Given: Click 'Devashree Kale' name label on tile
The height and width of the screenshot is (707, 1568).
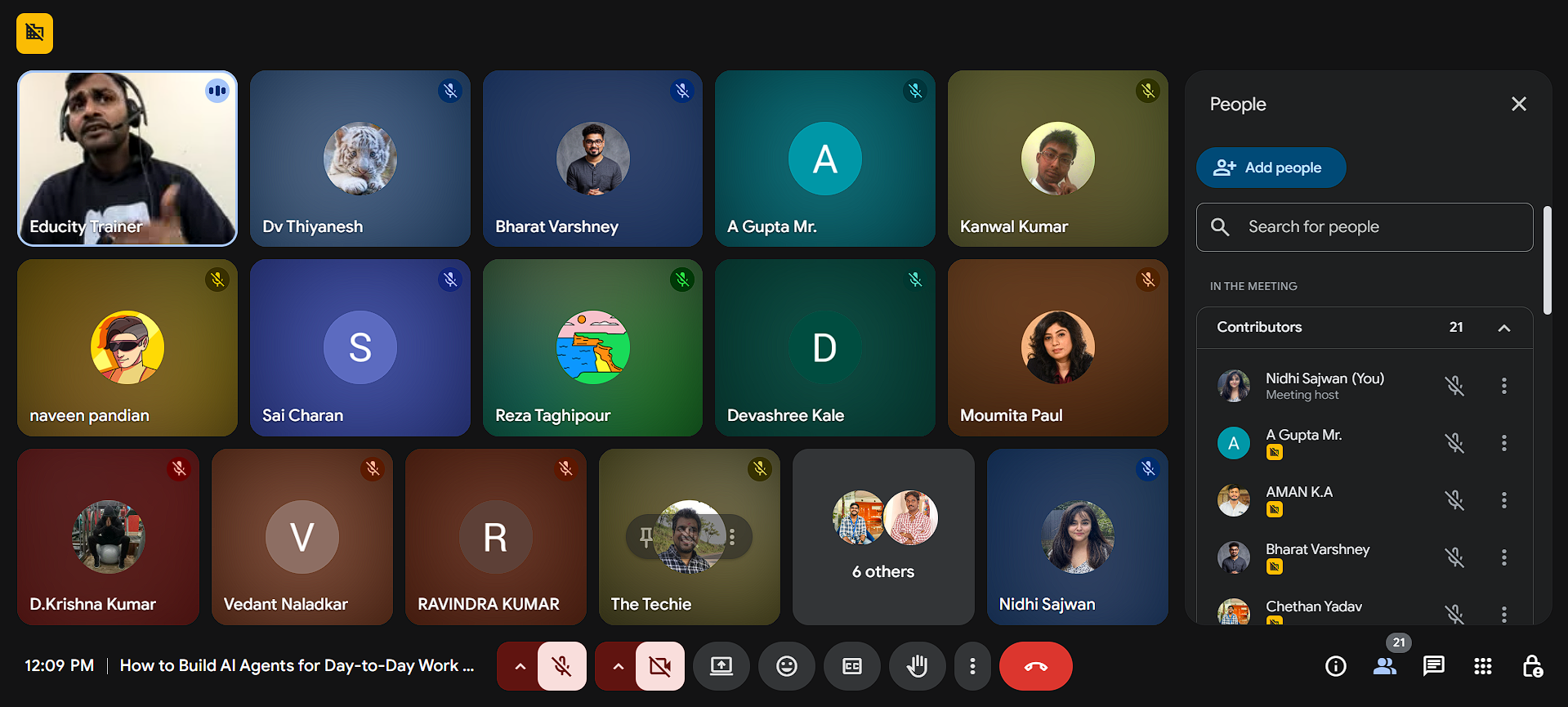Looking at the screenshot, I should [785, 415].
